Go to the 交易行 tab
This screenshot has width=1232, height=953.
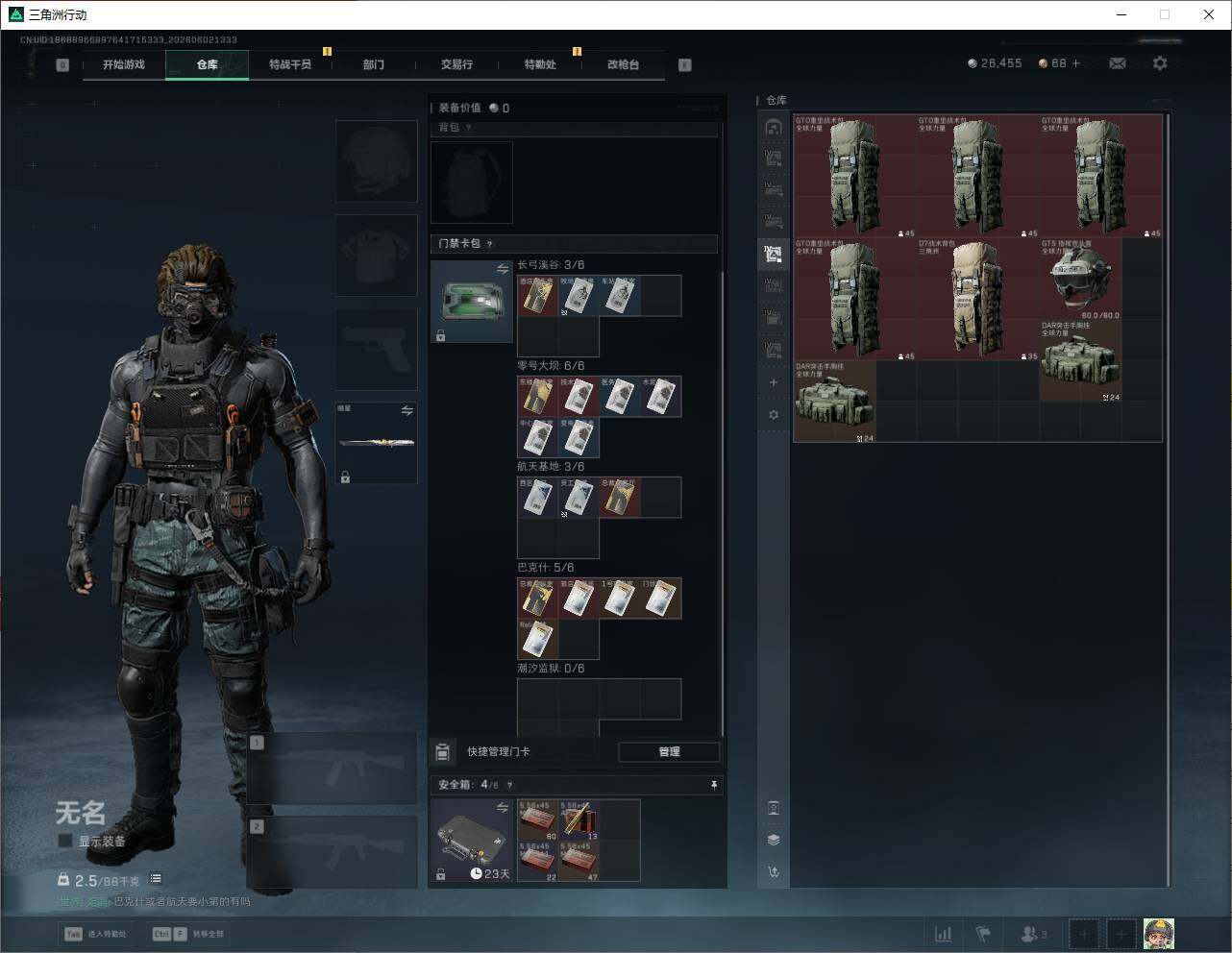(x=456, y=64)
